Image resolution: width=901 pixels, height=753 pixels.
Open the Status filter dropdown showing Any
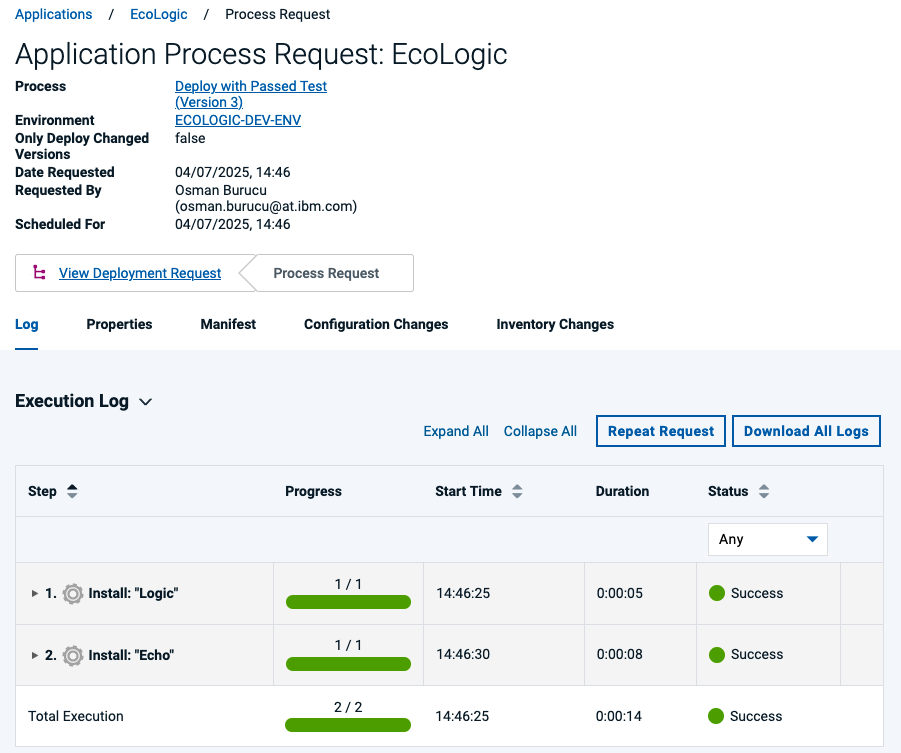(768, 539)
